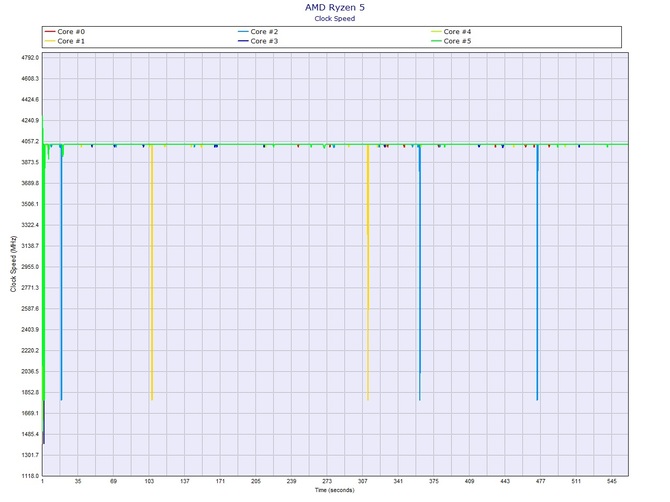This screenshot has height=502, width=670.
Task: Click the 443 tick on the time axis
Action: click(505, 481)
